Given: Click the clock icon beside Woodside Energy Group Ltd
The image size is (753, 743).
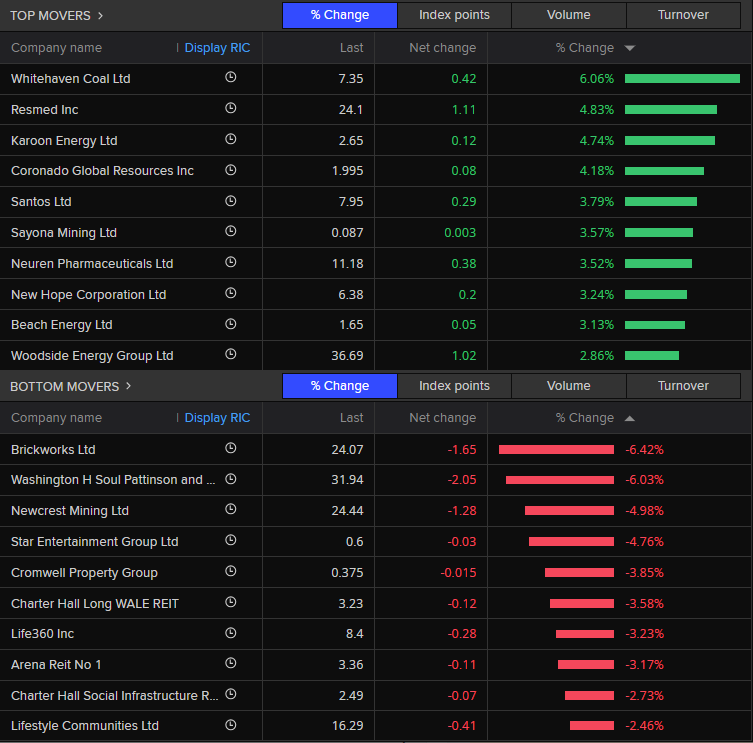Looking at the screenshot, I should (231, 354).
